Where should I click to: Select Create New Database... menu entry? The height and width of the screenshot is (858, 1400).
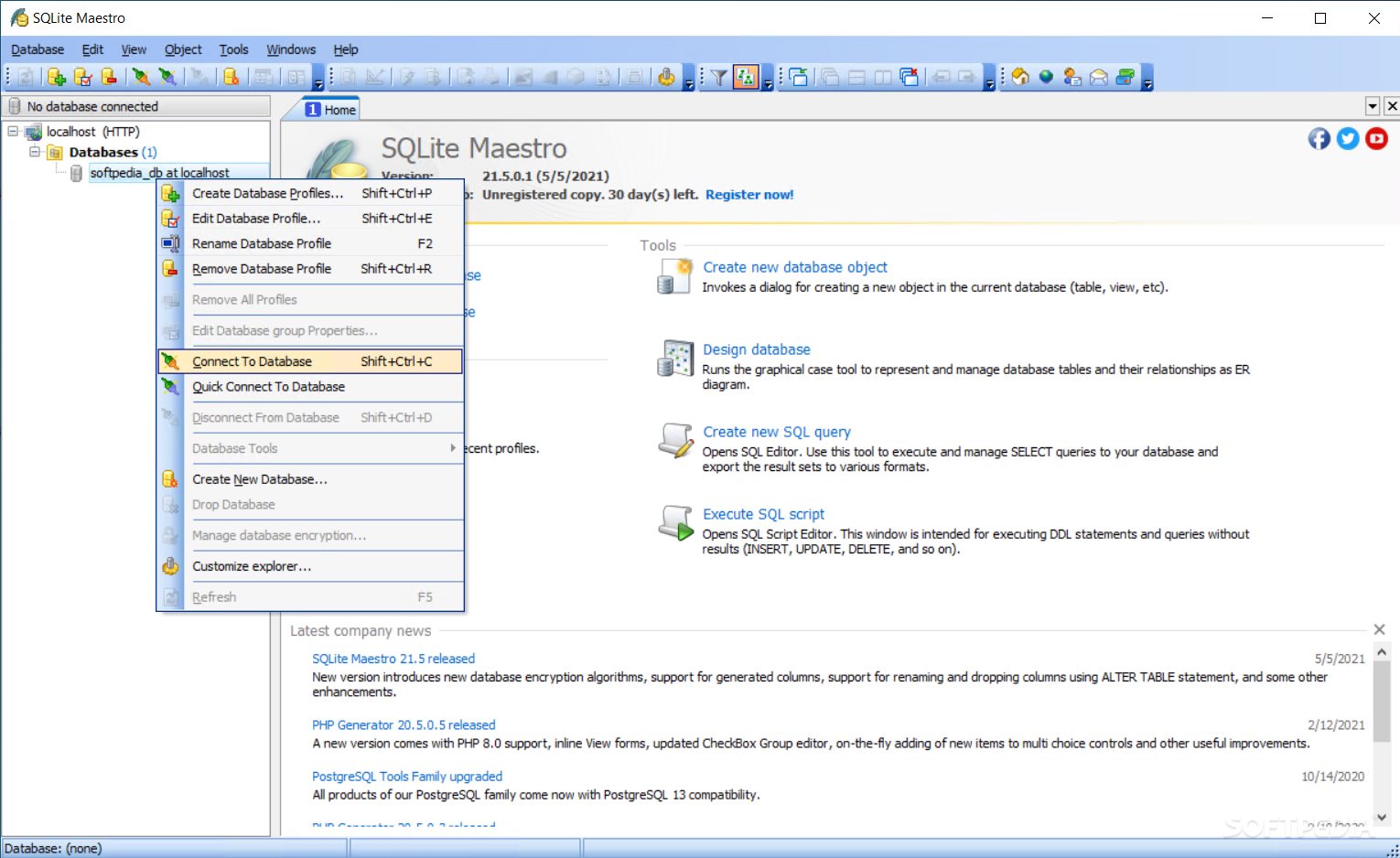(310, 479)
